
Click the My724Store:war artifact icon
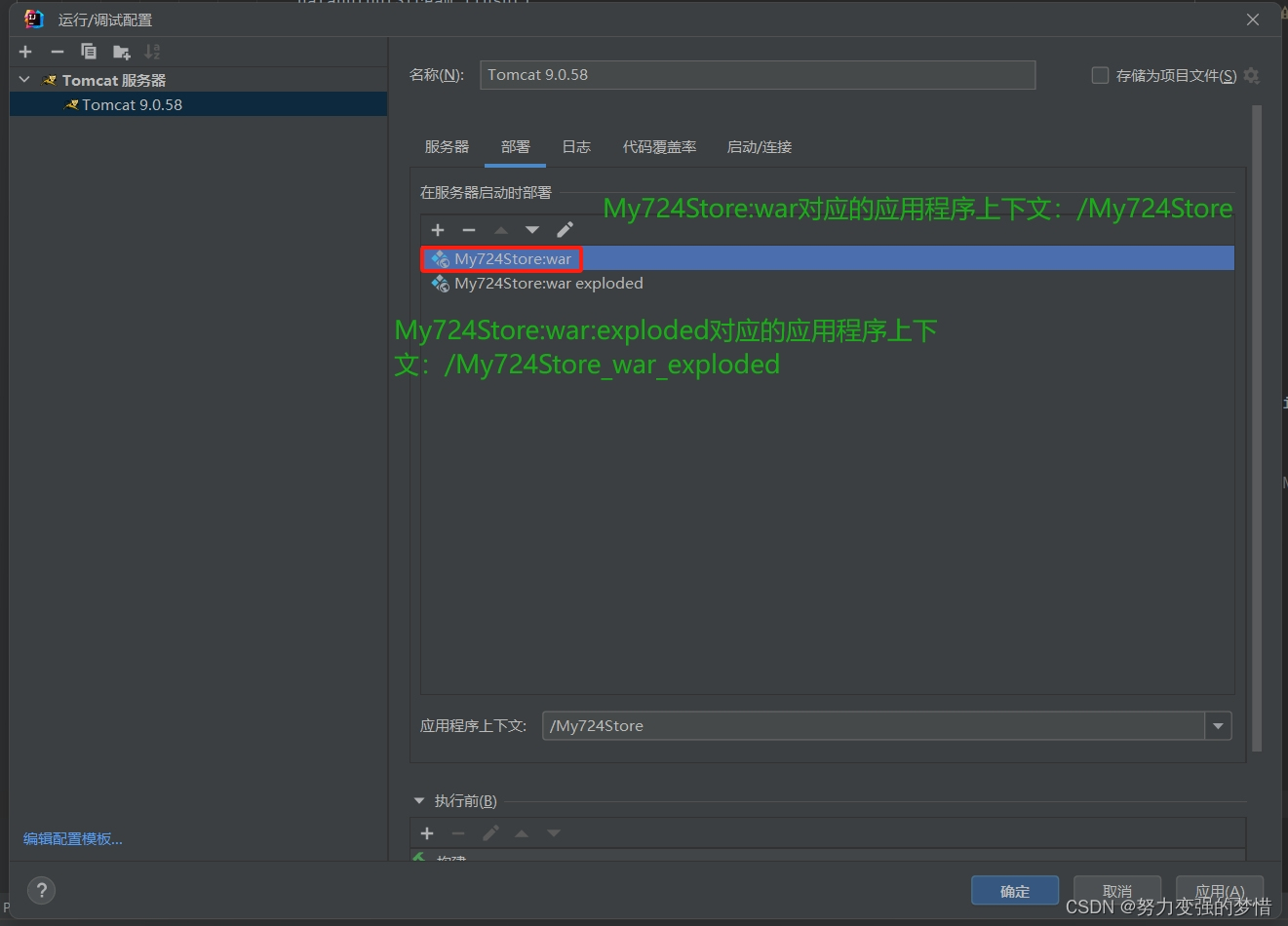pyautogui.click(x=441, y=258)
